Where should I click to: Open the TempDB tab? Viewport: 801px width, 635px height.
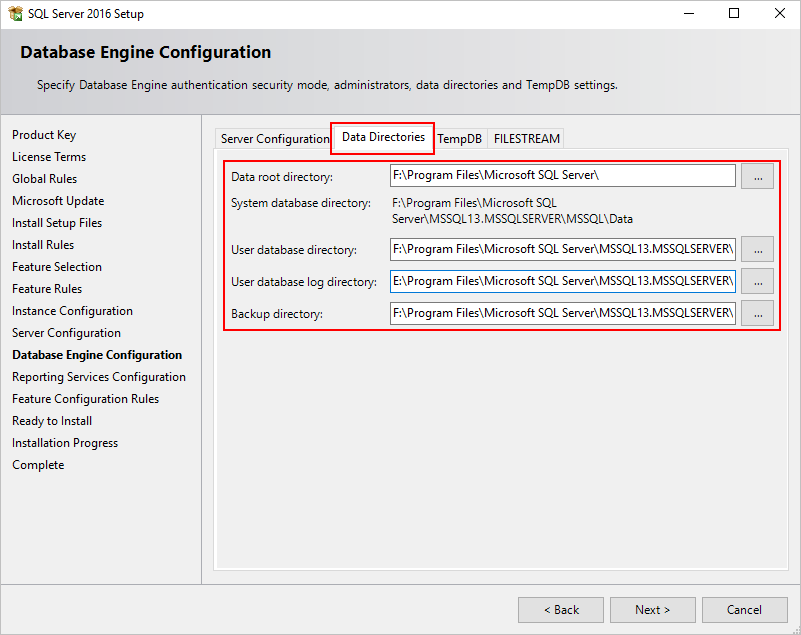pyautogui.click(x=459, y=139)
